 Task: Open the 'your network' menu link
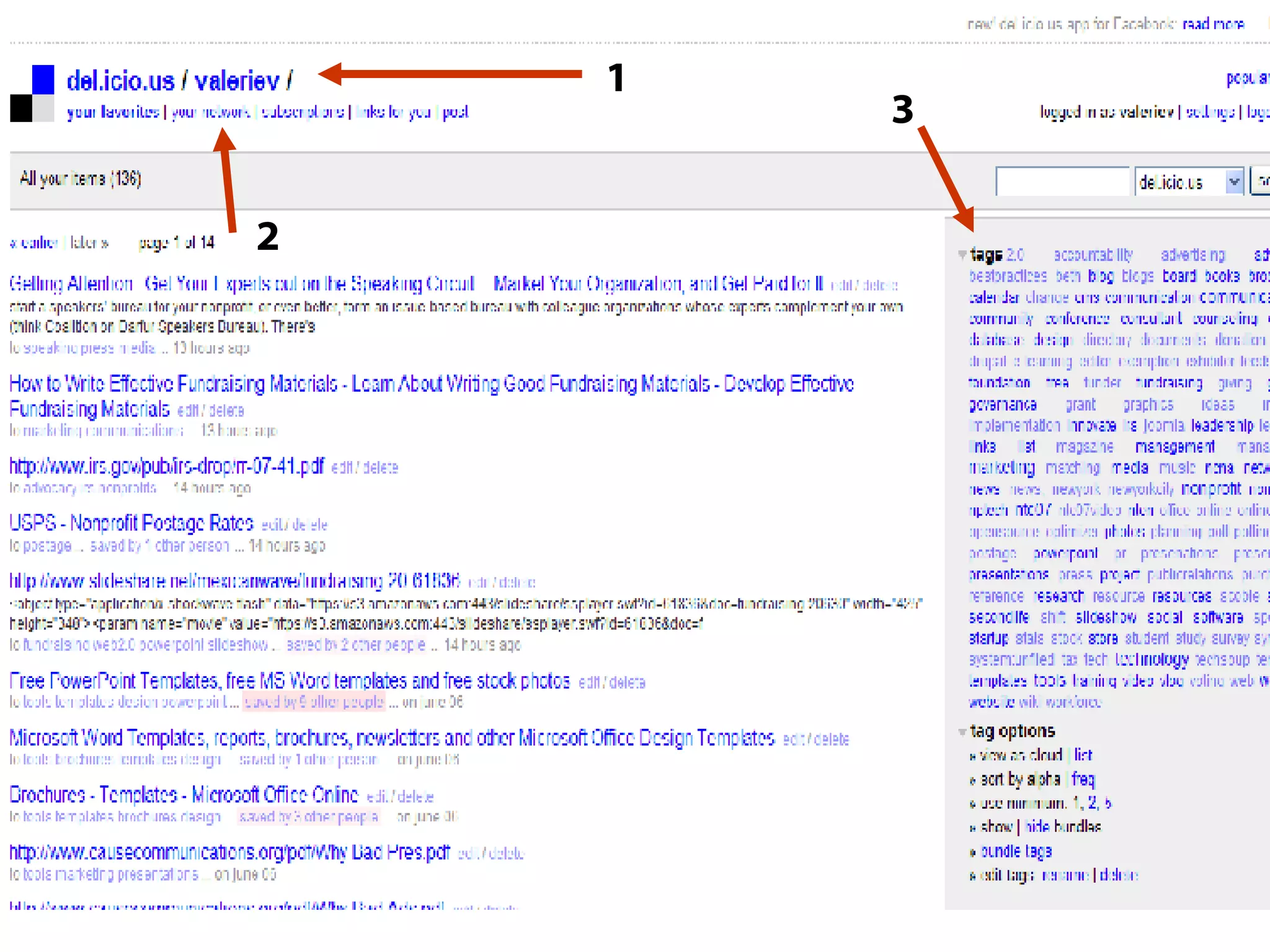tap(211, 112)
